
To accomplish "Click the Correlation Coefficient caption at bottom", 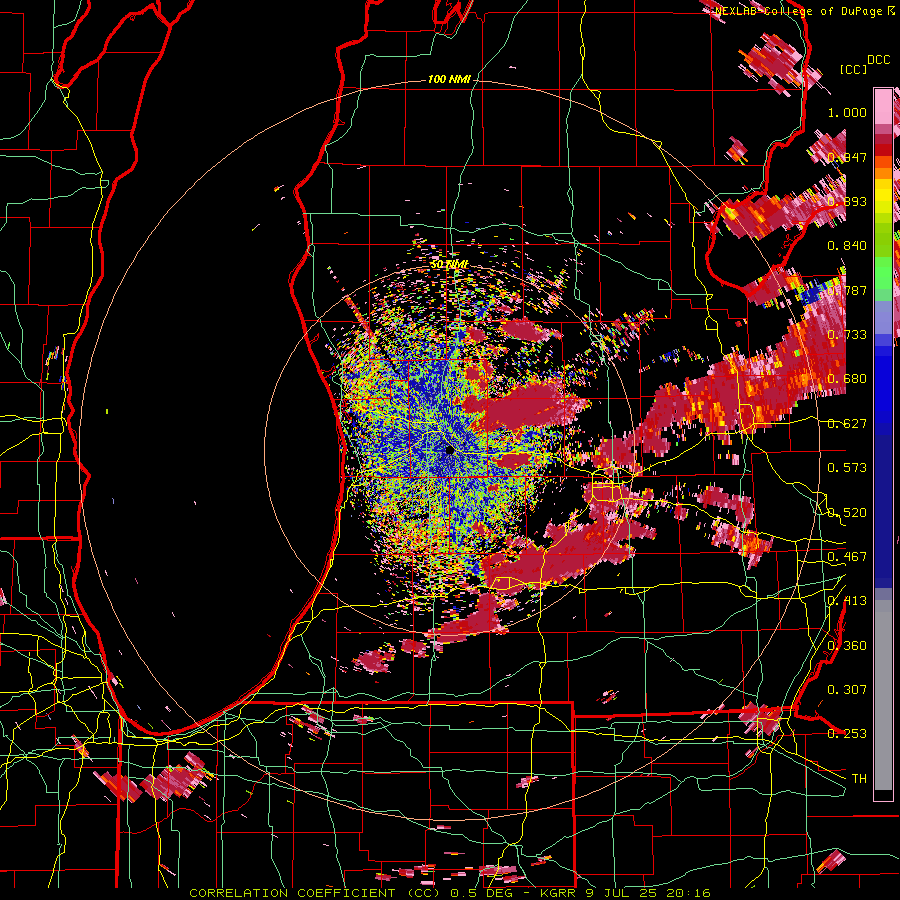I will coord(450,893).
